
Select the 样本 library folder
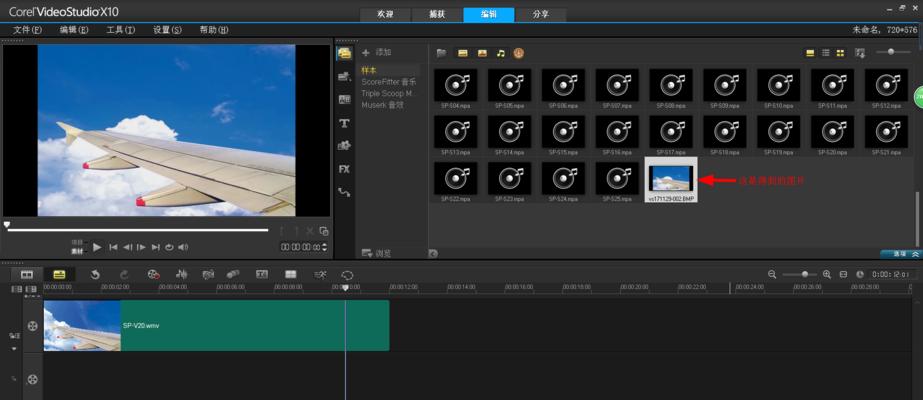click(x=369, y=70)
